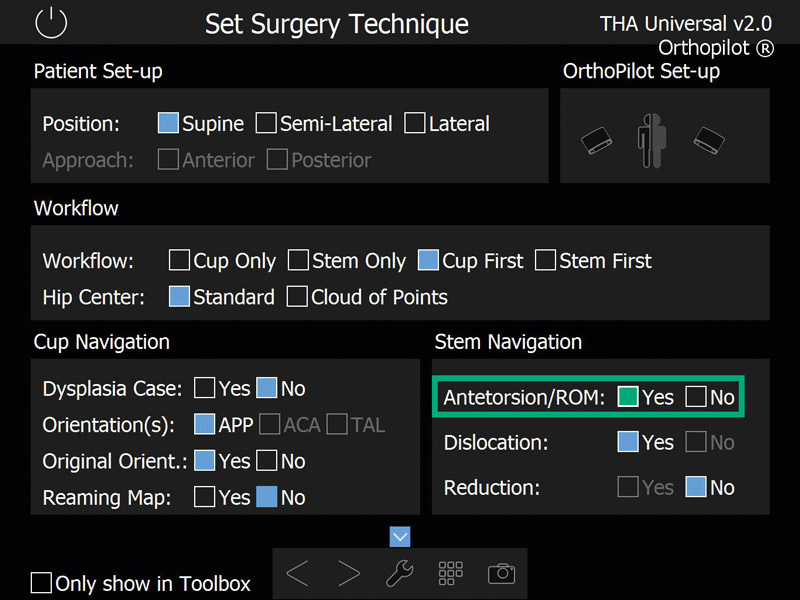Turn on Reaming Map with Yes
This screenshot has width=800, height=600.
click(x=206, y=497)
